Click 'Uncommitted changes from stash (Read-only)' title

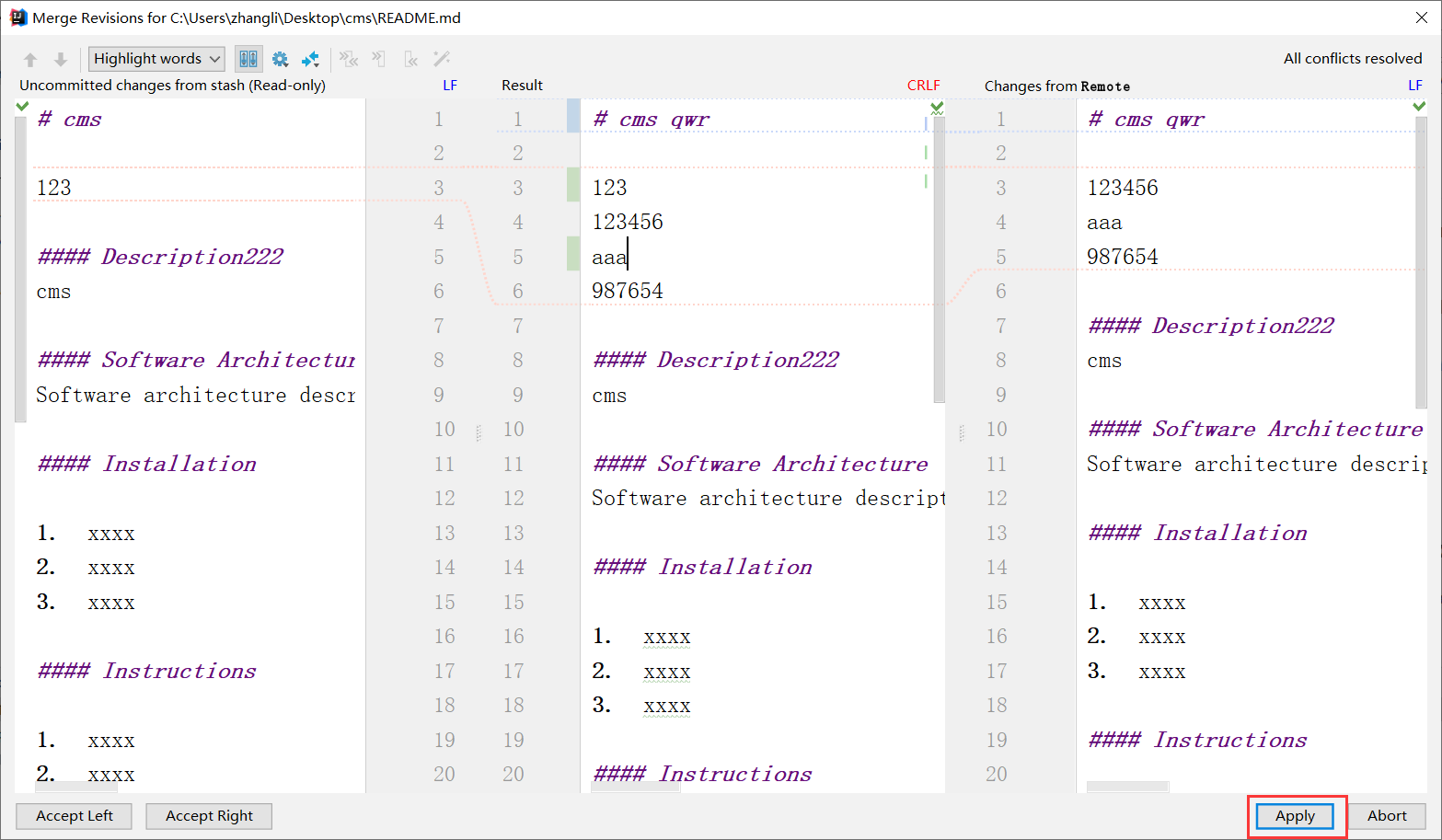172,85
